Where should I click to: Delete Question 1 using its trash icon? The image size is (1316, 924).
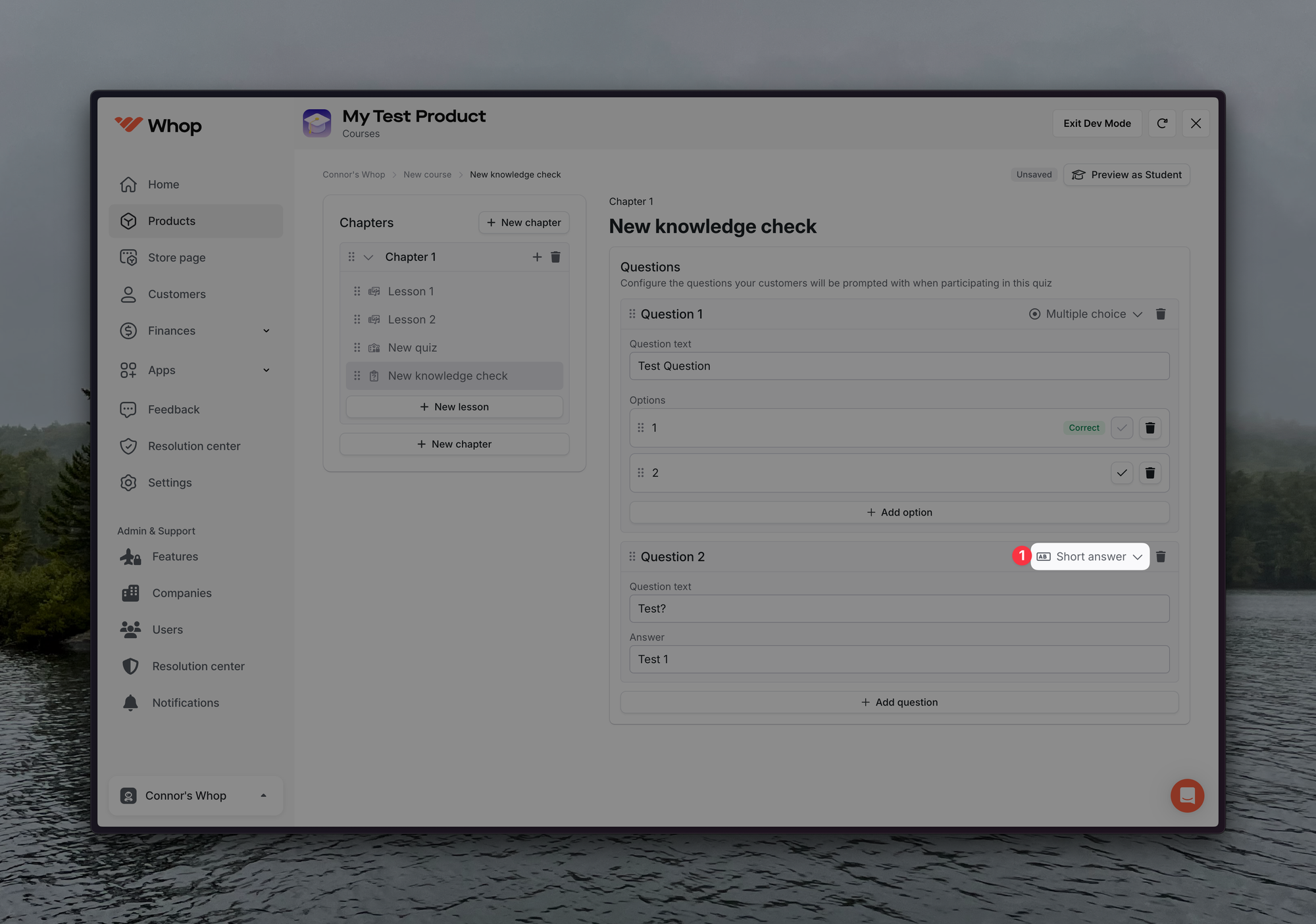pyautogui.click(x=1161, y=314)
